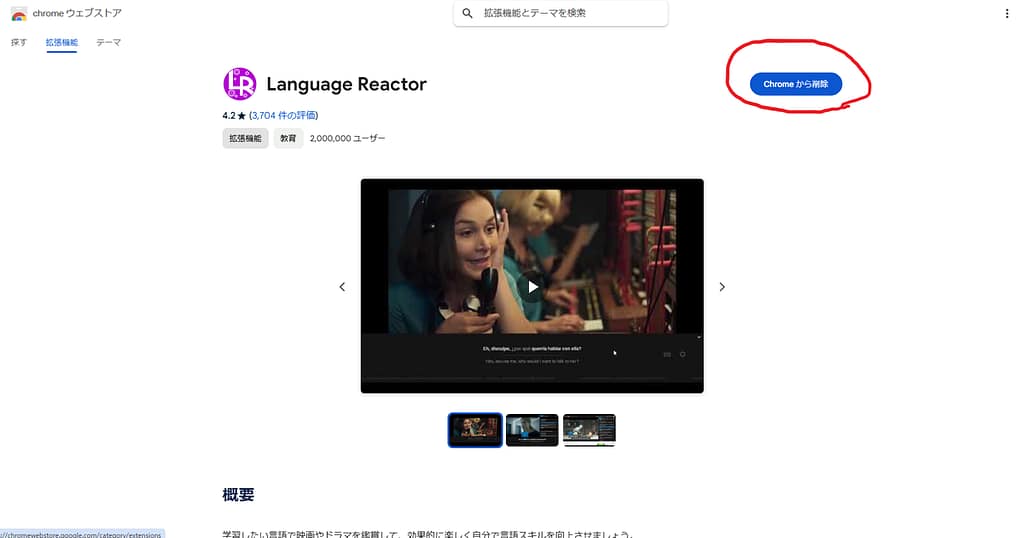Switch to the 探す tab
Screen dimensions: 1024x538
point(19,43)
